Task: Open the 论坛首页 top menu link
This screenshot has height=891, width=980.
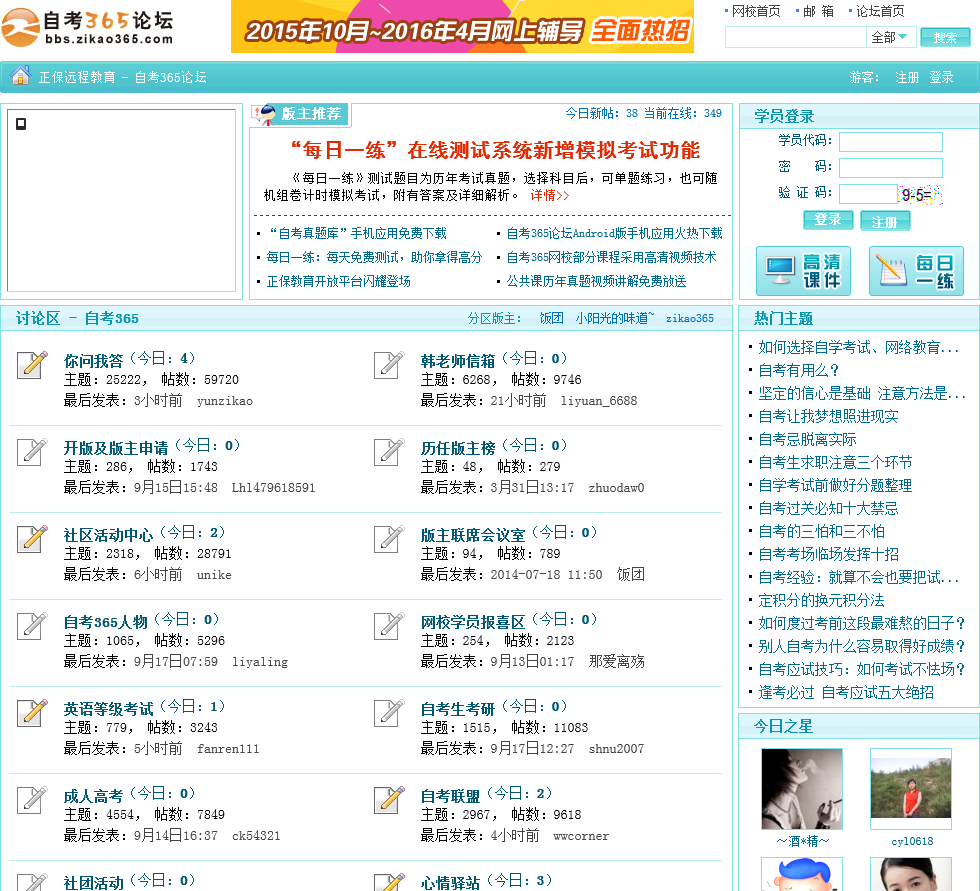Action: pos(879,11)
